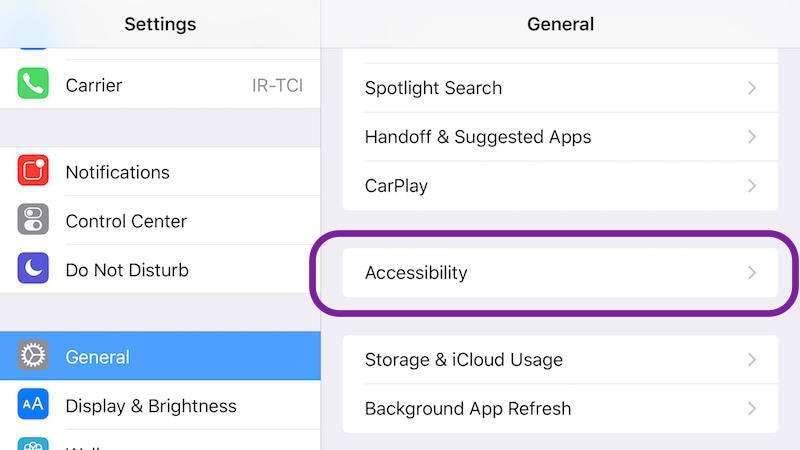This screenshot has height=450, width=800.
Task: Open the CarPlay row chevron
Action: (x=752, y=186)
